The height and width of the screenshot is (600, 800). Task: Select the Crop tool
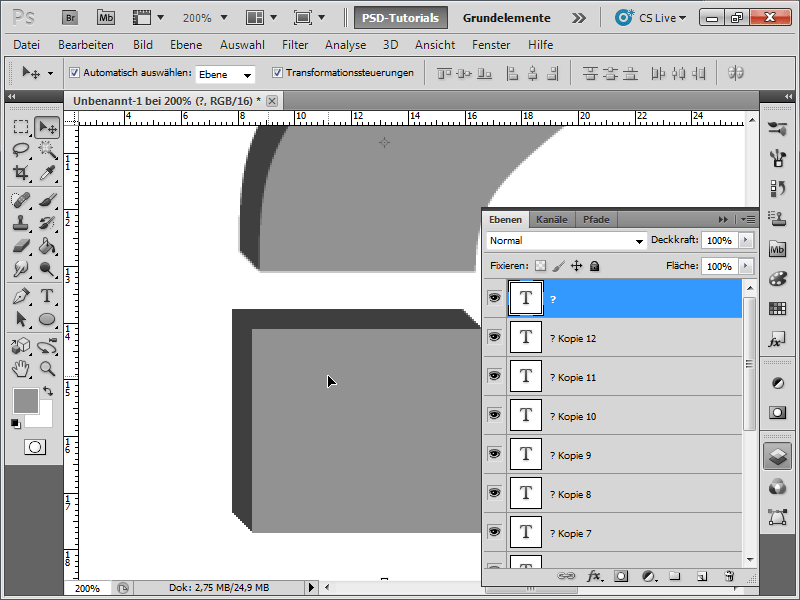coord(21,172)
